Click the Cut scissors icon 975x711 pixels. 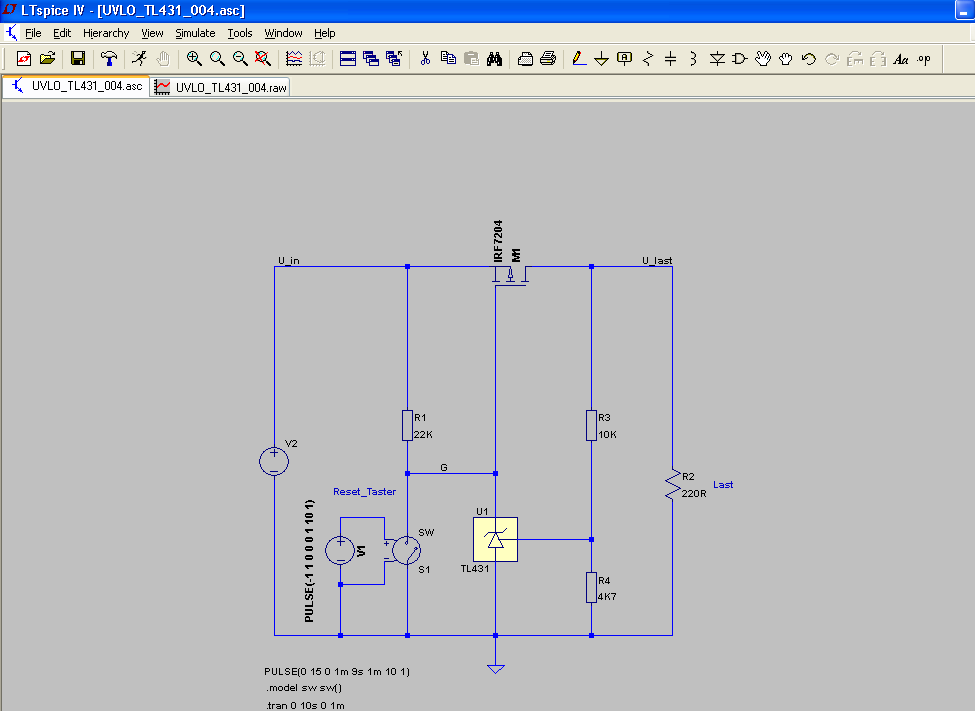click(x=425, y=58)
